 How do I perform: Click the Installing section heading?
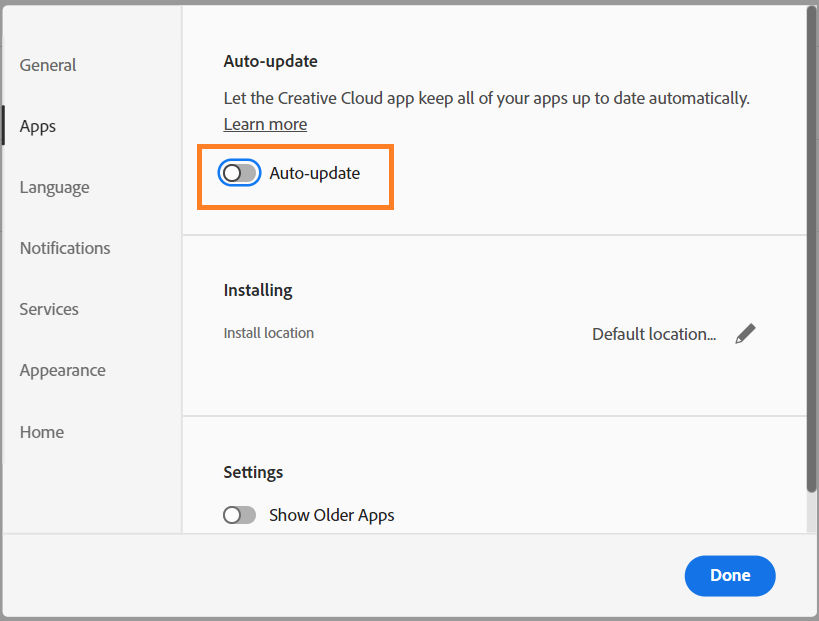(258, 290)
